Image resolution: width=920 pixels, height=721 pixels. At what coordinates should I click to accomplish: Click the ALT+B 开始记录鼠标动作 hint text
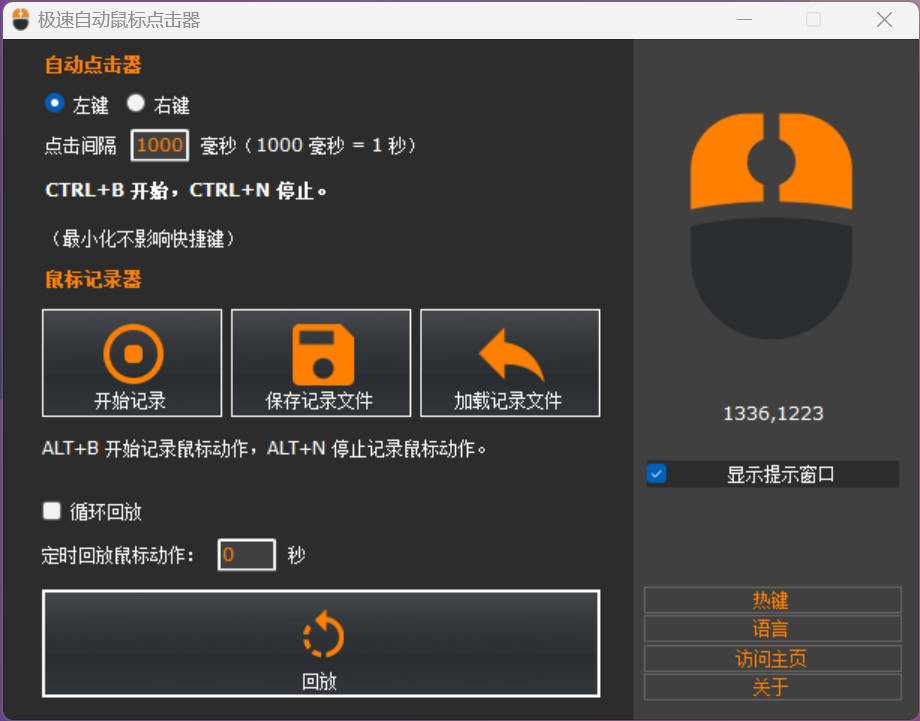264,449
